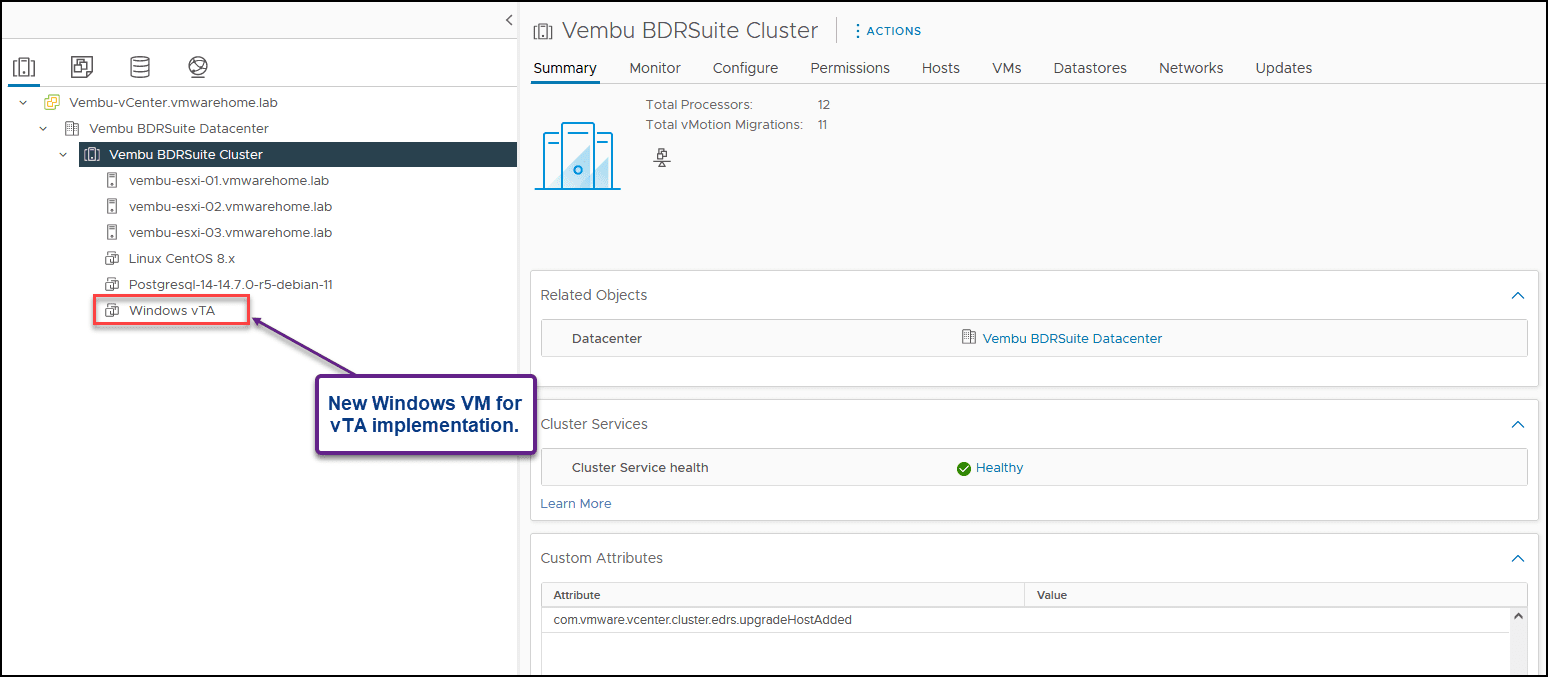Click host icon of vembu-esxi-03

point(112,232)
